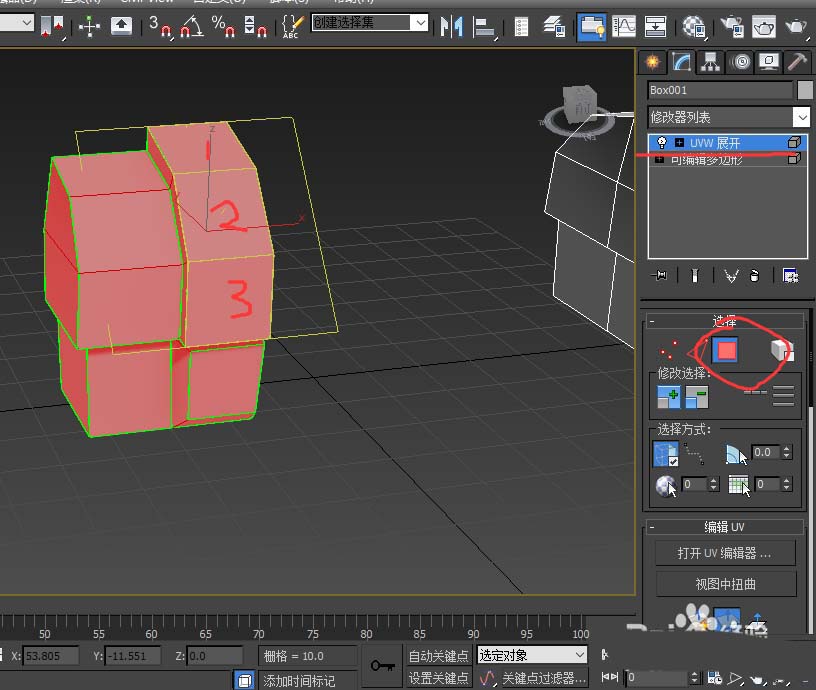816x690 pixels.
Task: Click Remove modifier trash icon under stack
Action: pyautogui.click(x=755, y=276)
